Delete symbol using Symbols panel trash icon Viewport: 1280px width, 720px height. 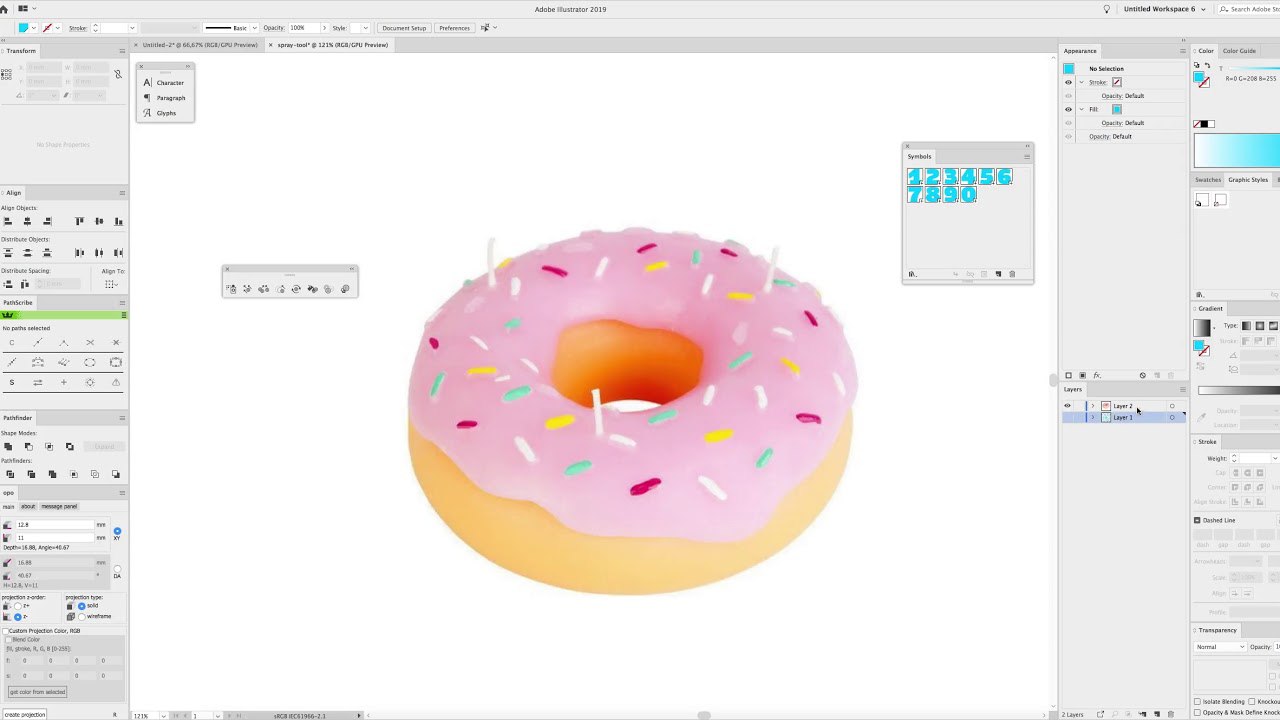1012,274
